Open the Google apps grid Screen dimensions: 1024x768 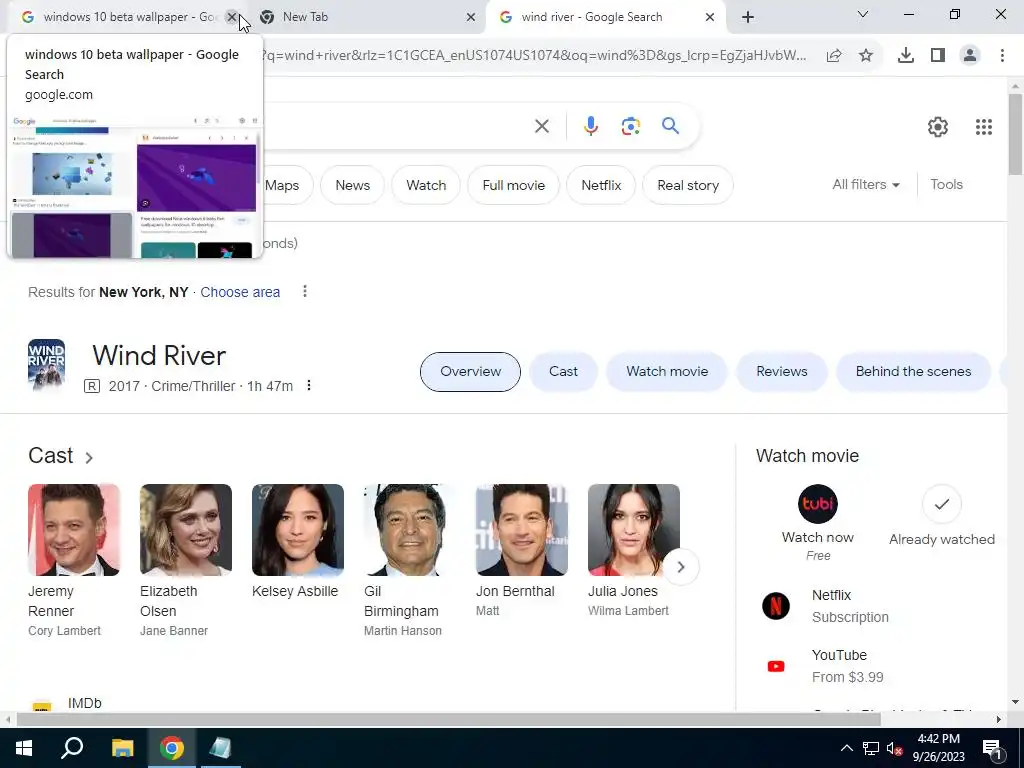click(984, 127)
